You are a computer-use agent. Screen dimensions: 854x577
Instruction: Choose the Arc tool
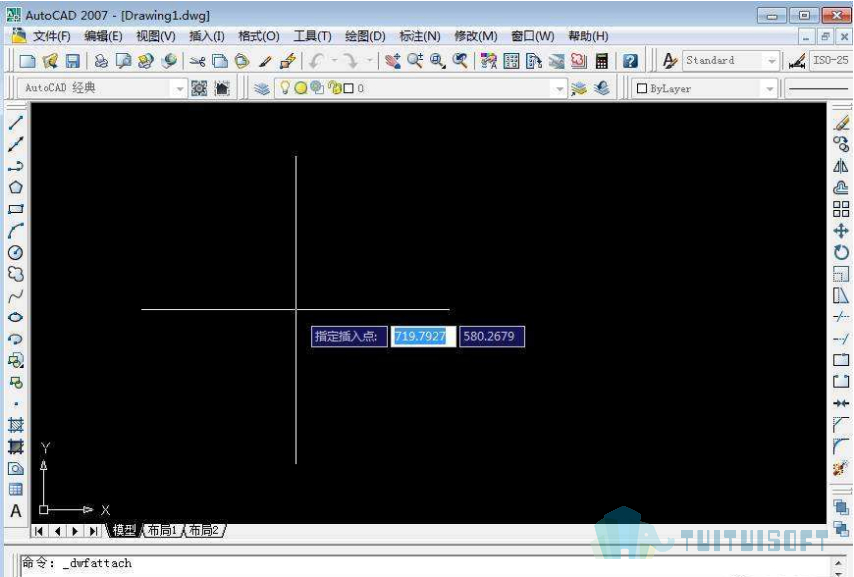point(16,231)
